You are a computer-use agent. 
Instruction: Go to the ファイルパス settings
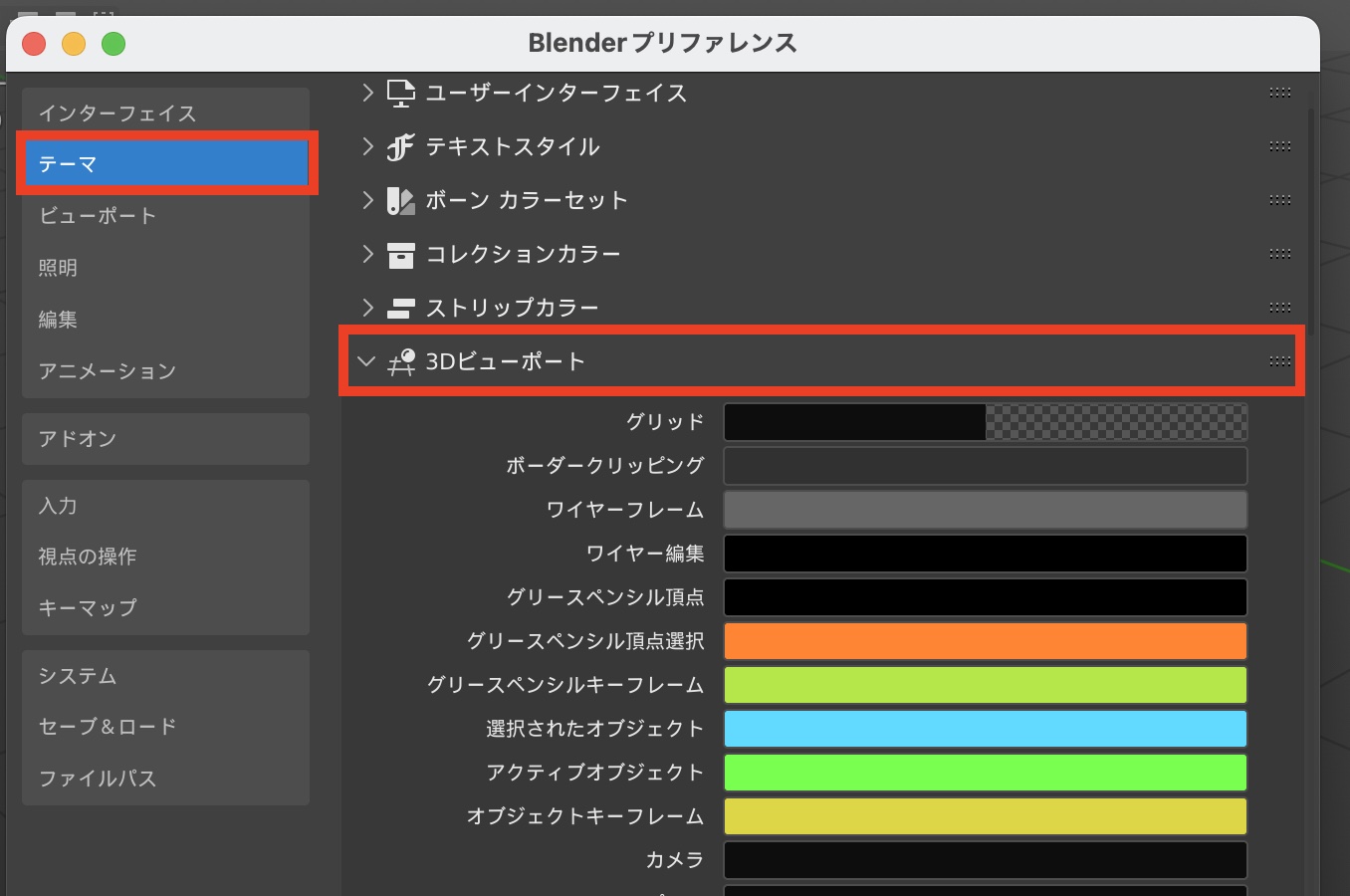click(x=166, y=779)
